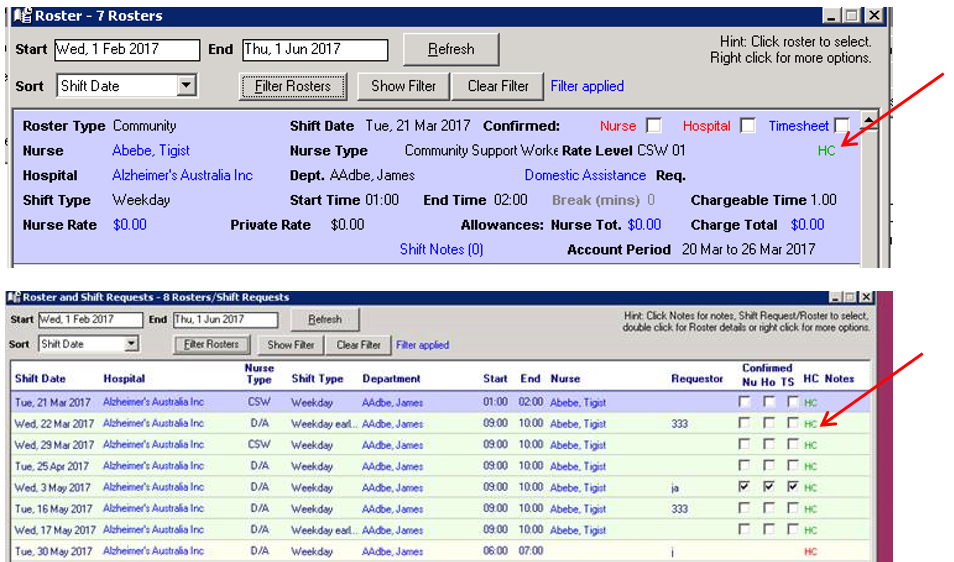Select the Tue, 21 Mar 2017 shift row
Screen dimensions: 954x562
coord(441,402)
